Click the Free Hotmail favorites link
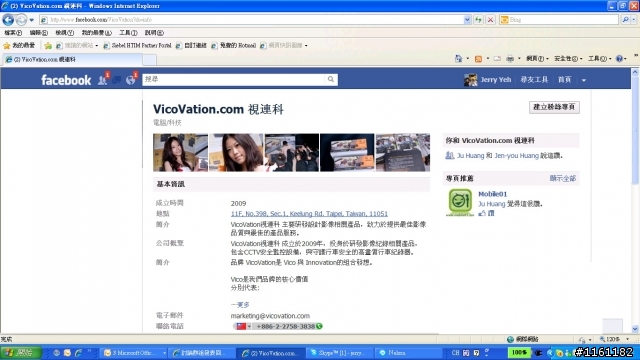640x360 pixels. point(234,45)
